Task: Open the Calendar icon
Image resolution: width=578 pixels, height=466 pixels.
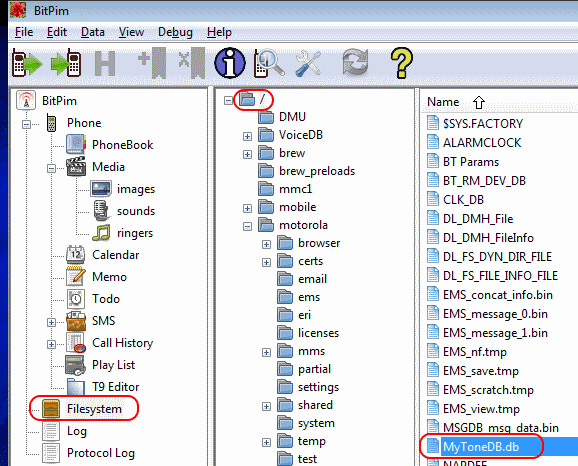Action: [76, 254]
